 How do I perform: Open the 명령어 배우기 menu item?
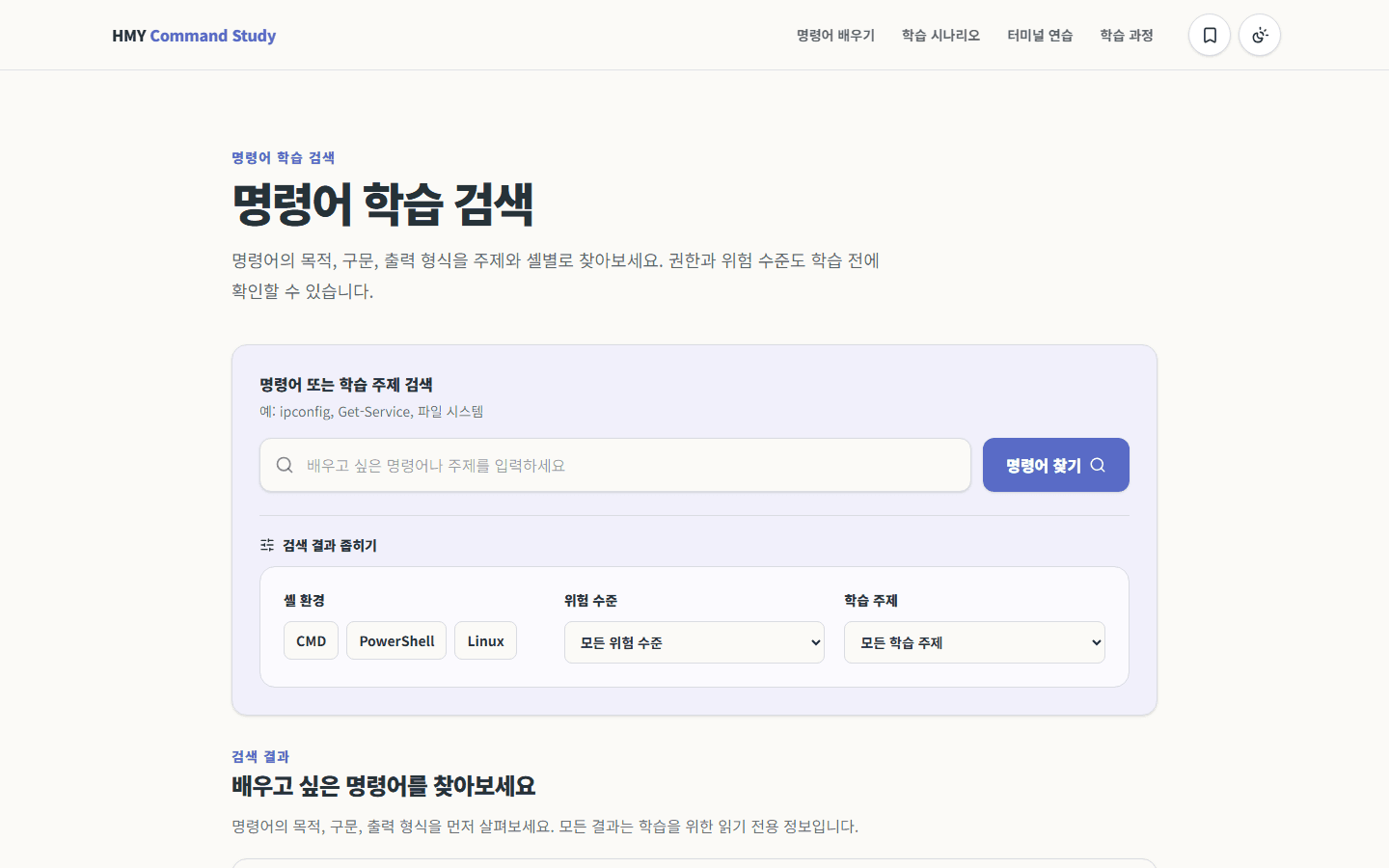tap(835, 35)
